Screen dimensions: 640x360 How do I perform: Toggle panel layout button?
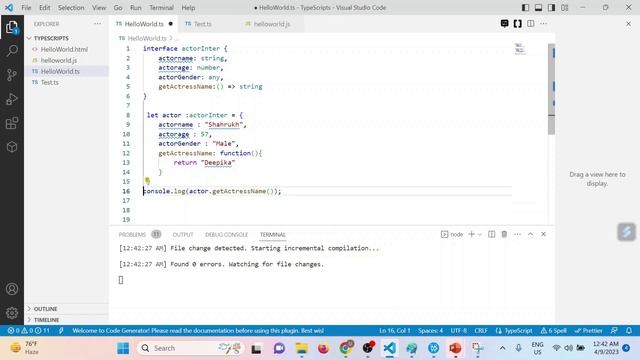pyautogui.click(x=539, y=8)
